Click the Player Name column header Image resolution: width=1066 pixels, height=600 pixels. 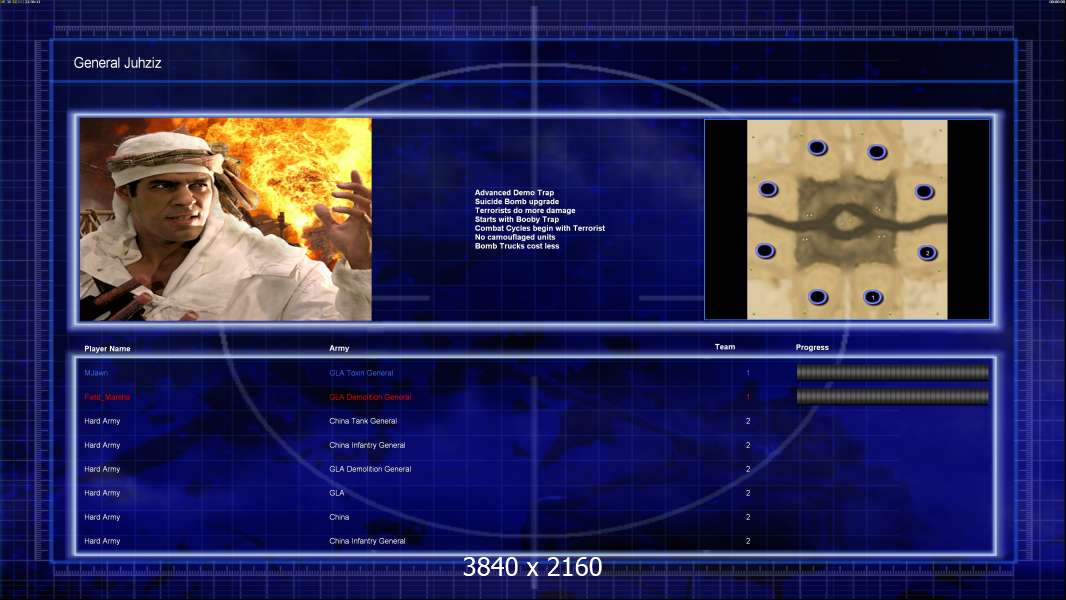point(107,349)
